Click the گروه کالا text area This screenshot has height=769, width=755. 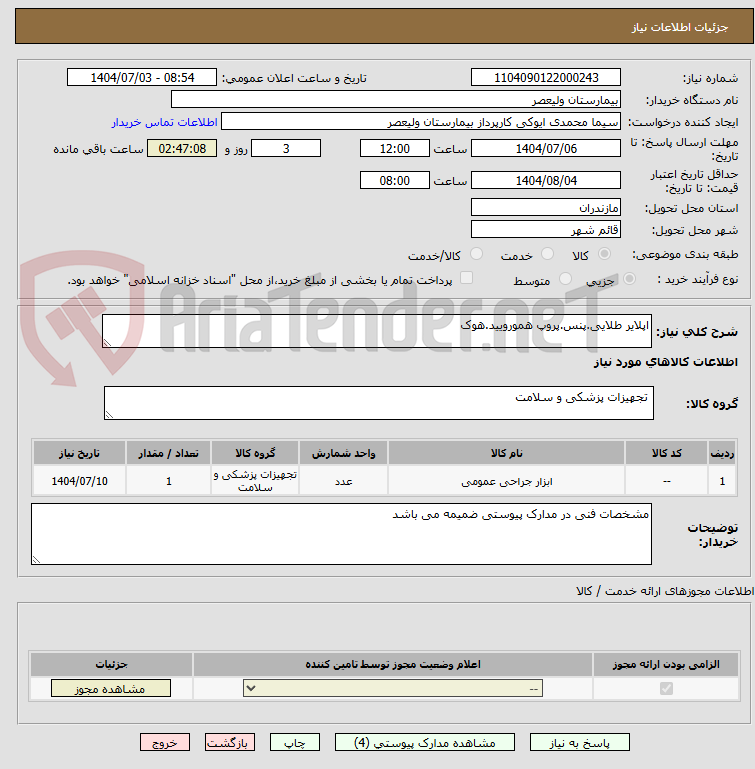point(379,403)
